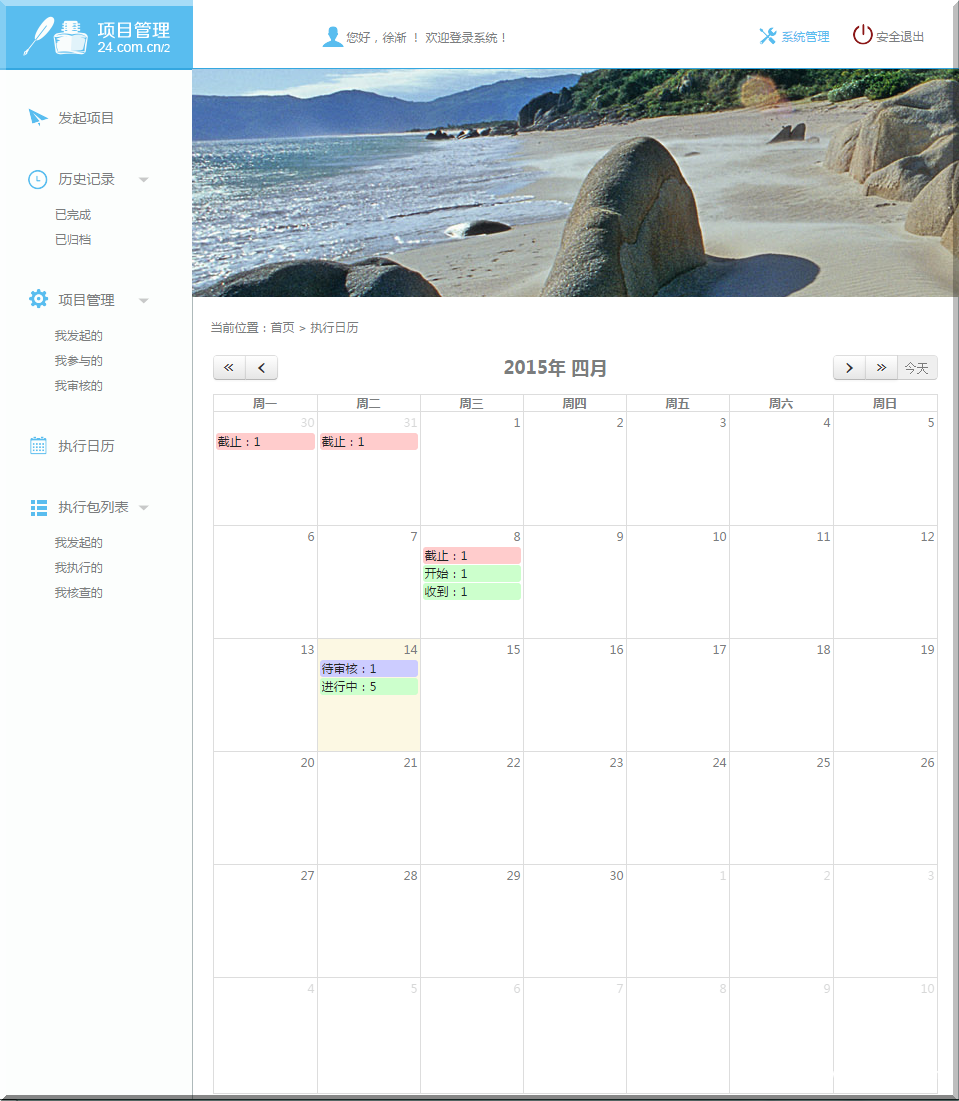The image size is (959, 1101).
Task: Click the list icon beside 执行包列表
Action: [x=38, y=508]
